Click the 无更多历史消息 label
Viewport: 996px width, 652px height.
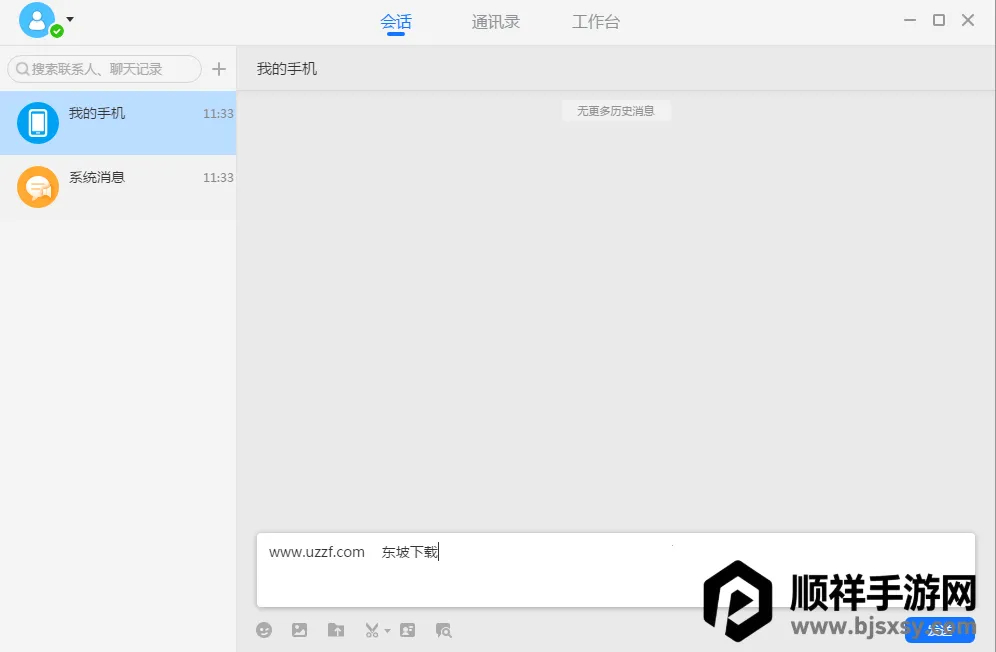pos(615,111)
